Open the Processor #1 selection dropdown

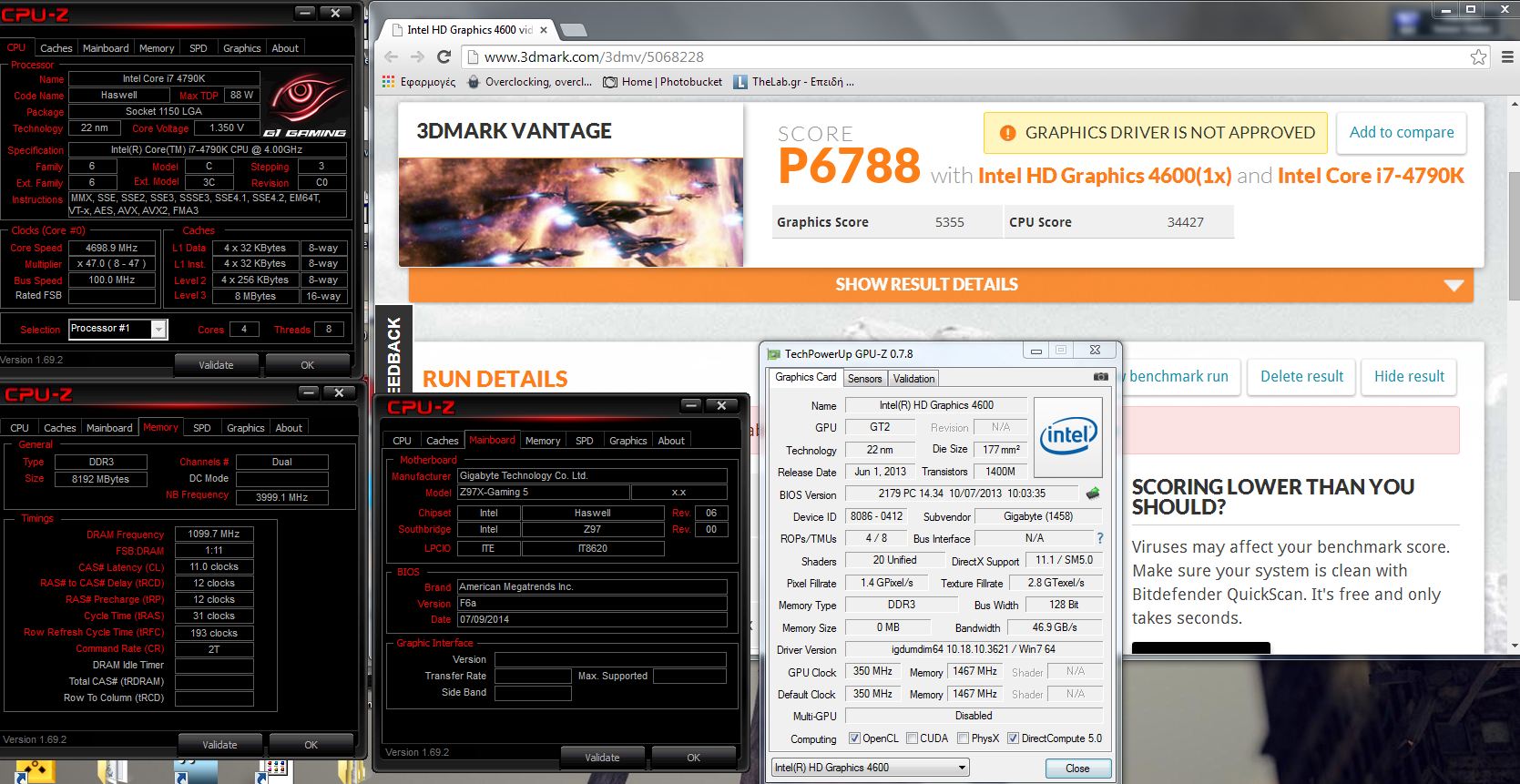[x=159, y=330]
